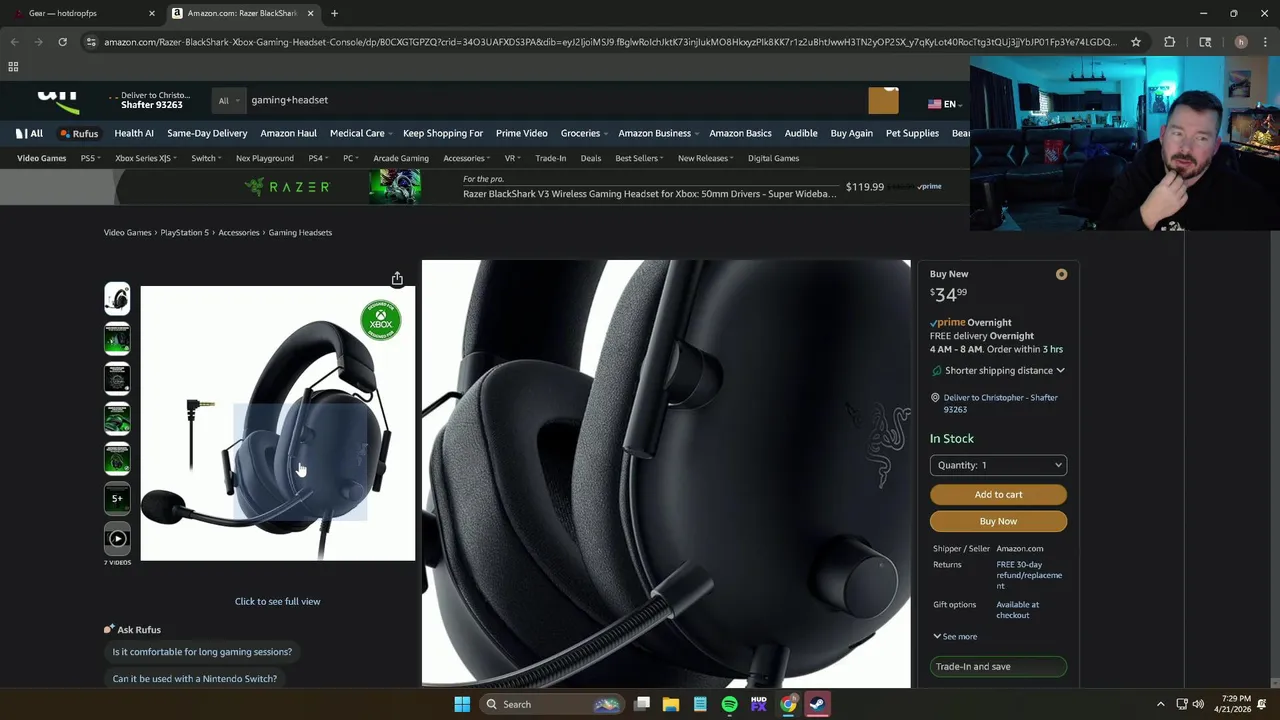Open the Quantity dropdown
Viewport: 1280px width, 720px height.
click(998, 465)
